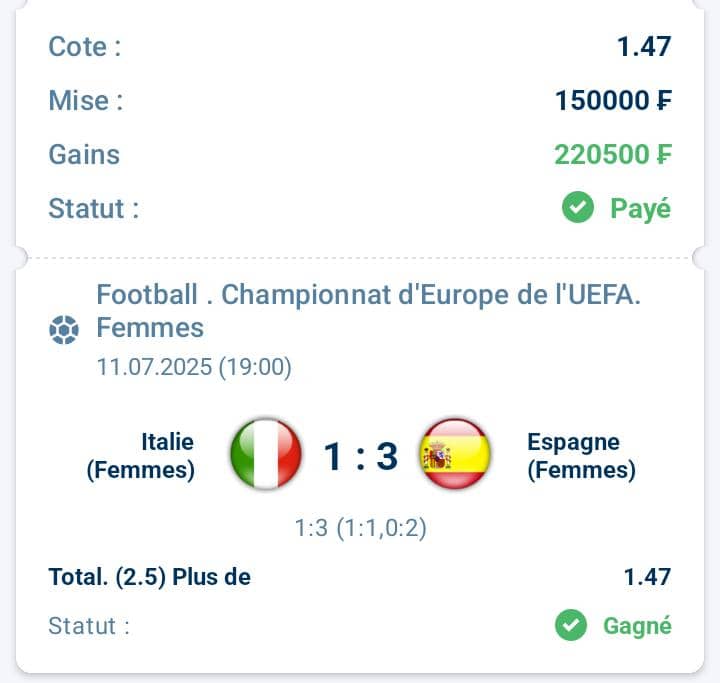
Task: Tap the Mise amount 150000 F
Action: tap(613, 100)
